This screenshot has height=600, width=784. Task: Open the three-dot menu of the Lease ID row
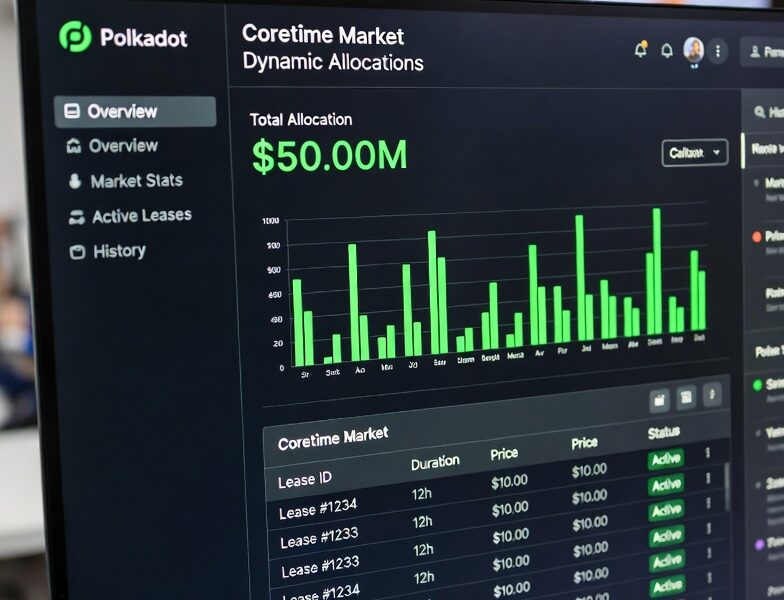[x=708, y=453]
